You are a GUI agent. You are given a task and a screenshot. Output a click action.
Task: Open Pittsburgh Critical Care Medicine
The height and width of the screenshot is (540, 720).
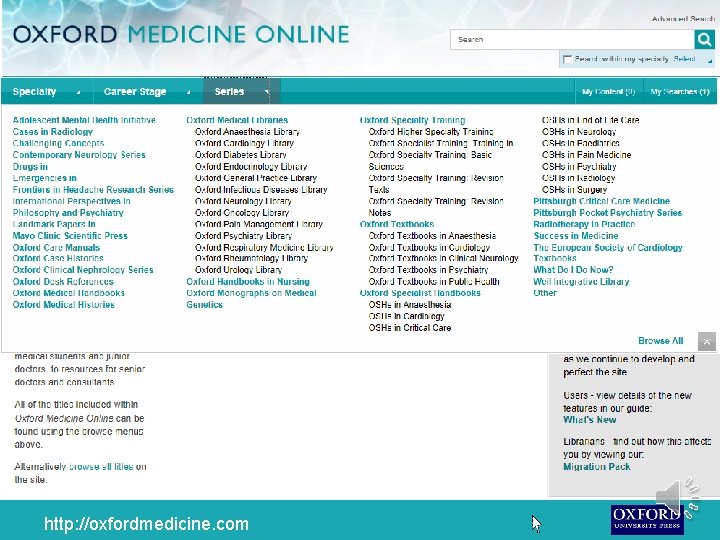[x=602, y=201]
